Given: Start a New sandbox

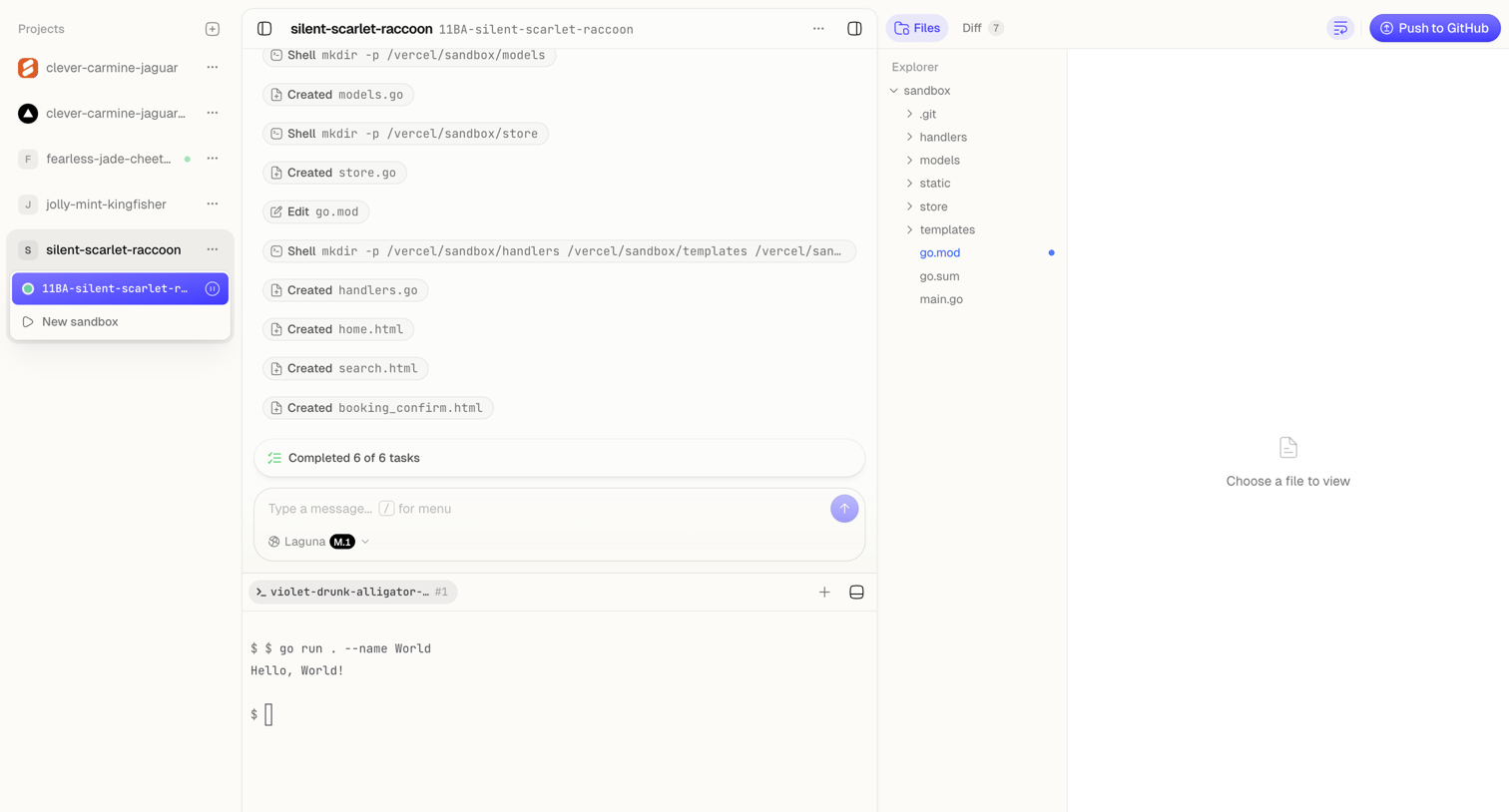Looking at the screenshot, I should pyautogui.click(x=120, y=322).
